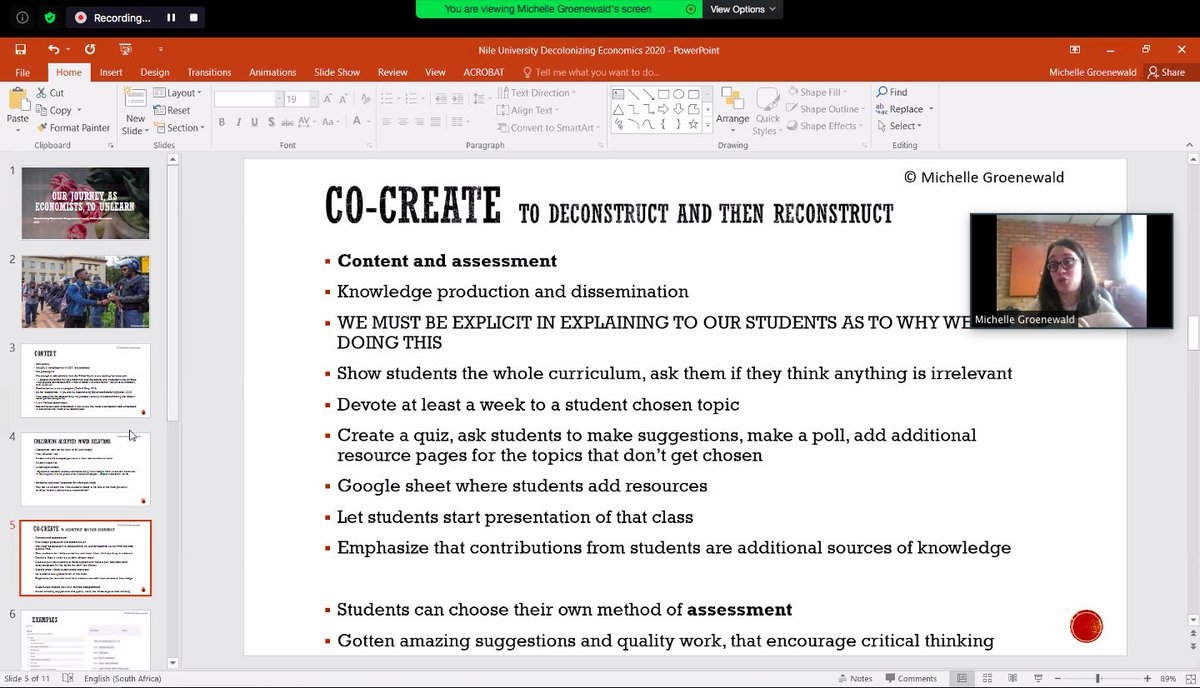Open Text Direction options
This screenshot has height=688, width=1200.
[541, 92]
